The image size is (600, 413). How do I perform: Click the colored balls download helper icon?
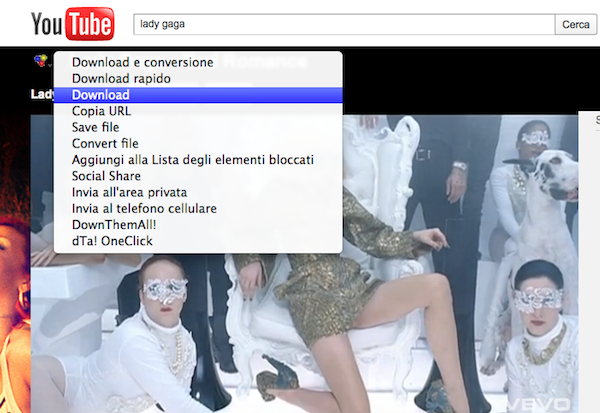pyautogui.click(x=41, y=60)
